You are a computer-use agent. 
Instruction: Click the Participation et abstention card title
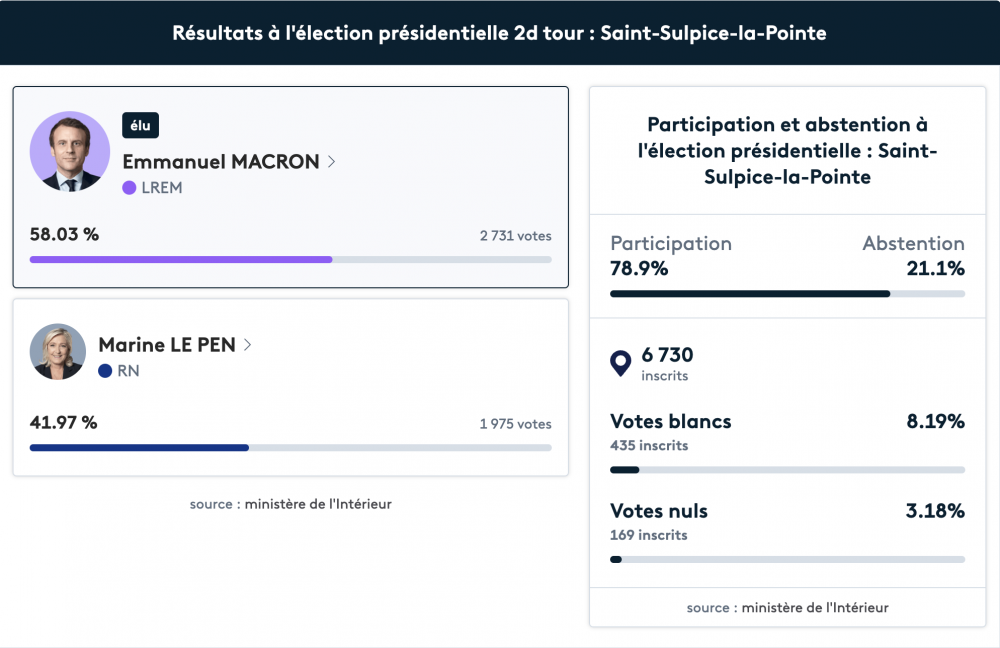point(787,151)
